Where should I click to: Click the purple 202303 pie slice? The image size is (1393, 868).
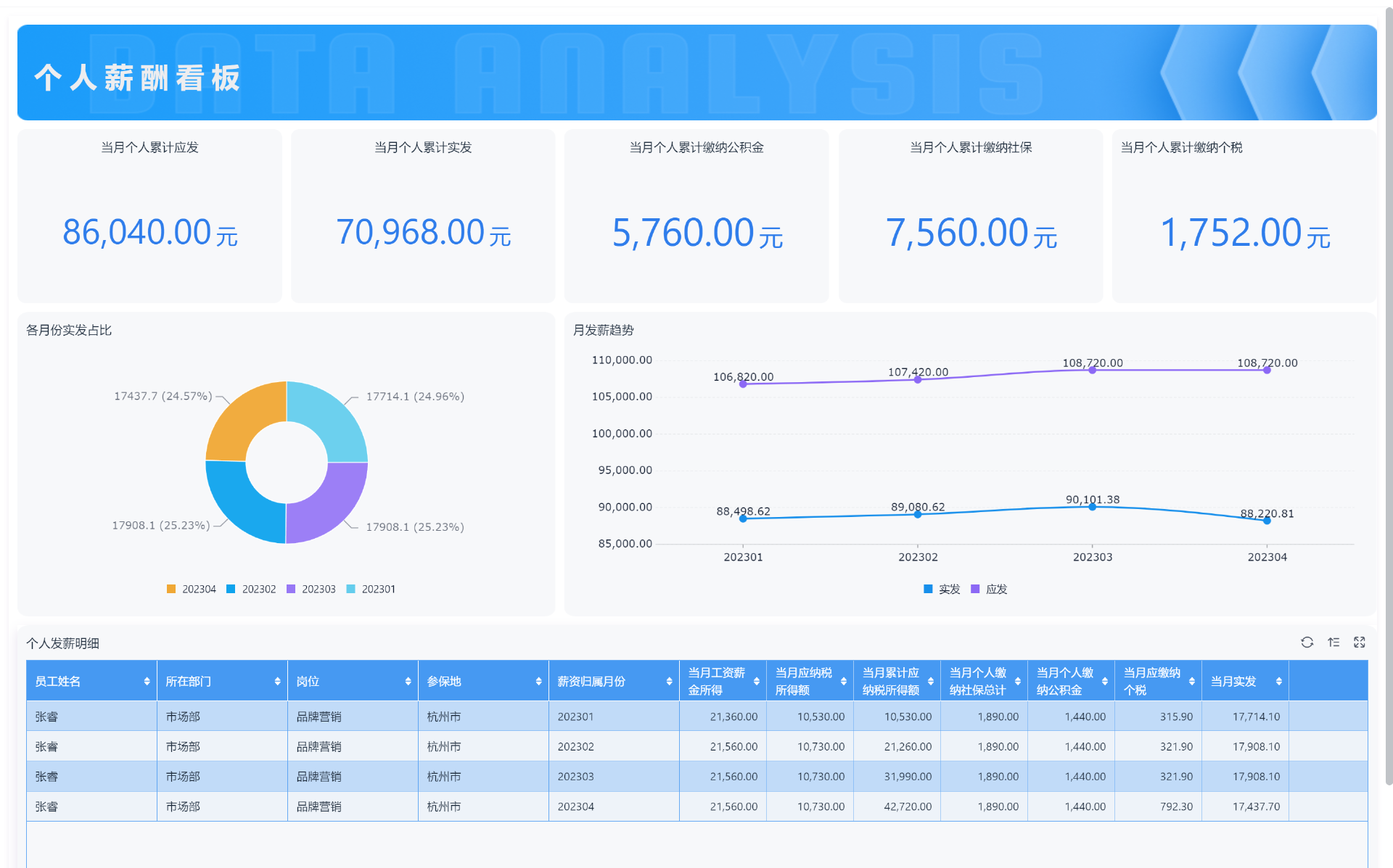[x=330, y=504]
